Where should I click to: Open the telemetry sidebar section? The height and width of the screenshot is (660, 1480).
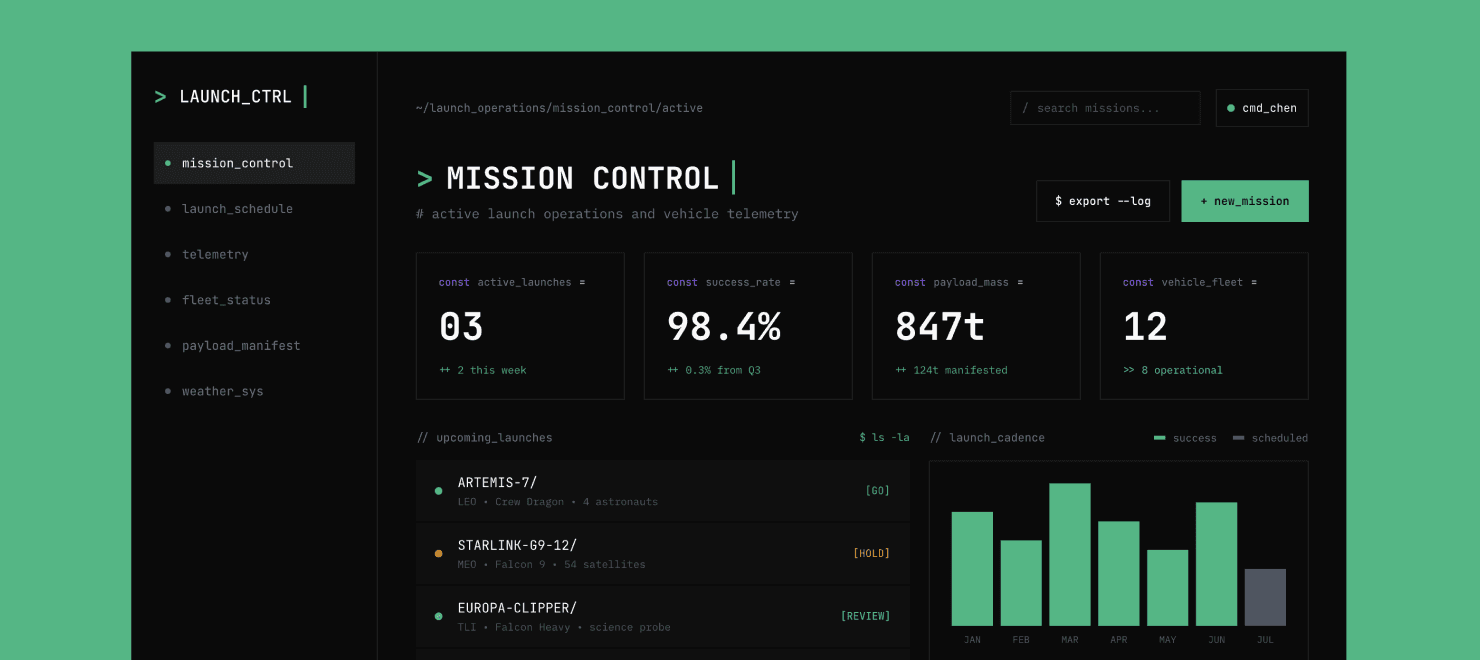pyautogui.click(x=215, y=255)
